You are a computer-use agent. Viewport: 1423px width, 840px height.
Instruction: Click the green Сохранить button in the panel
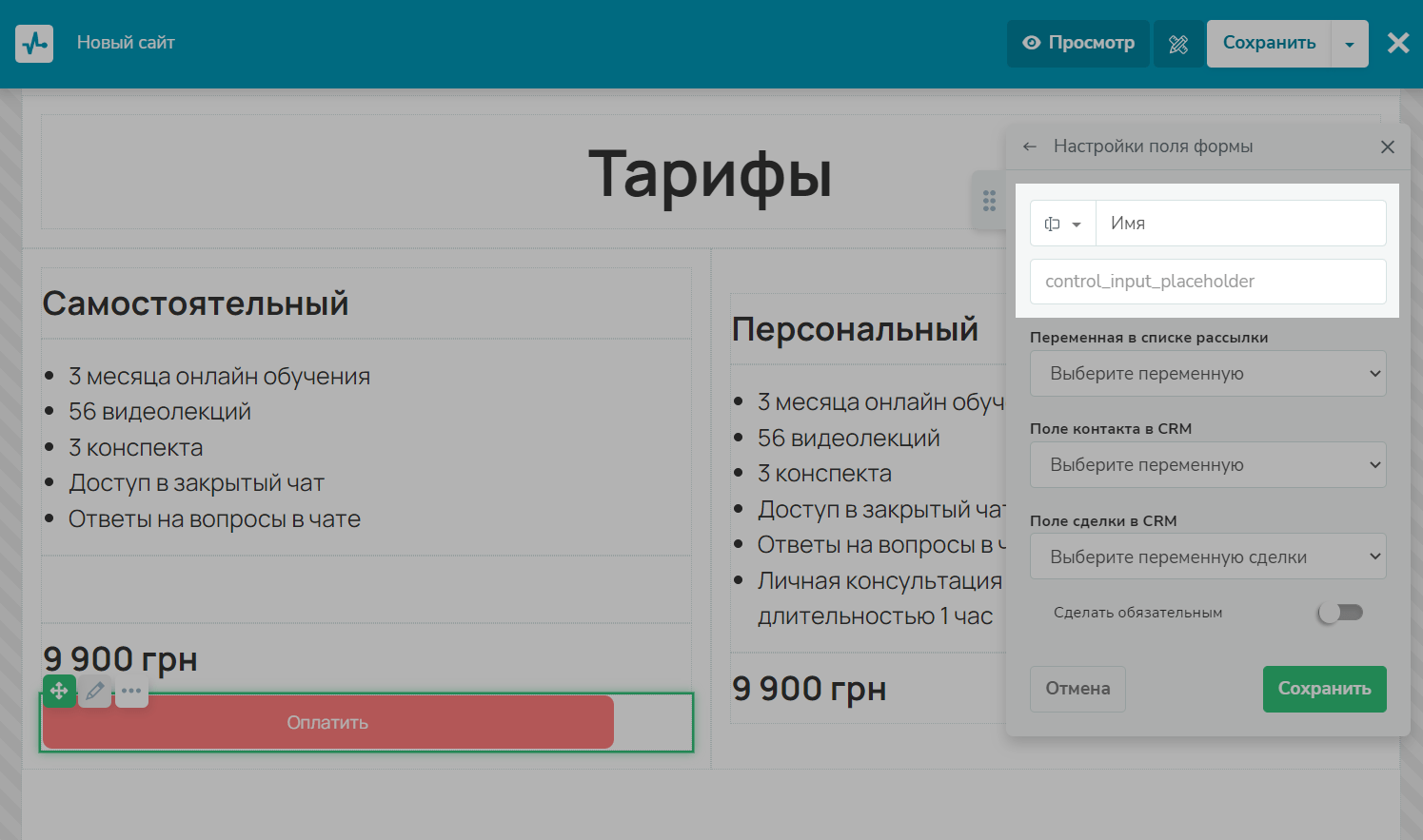click(1324, 689)
